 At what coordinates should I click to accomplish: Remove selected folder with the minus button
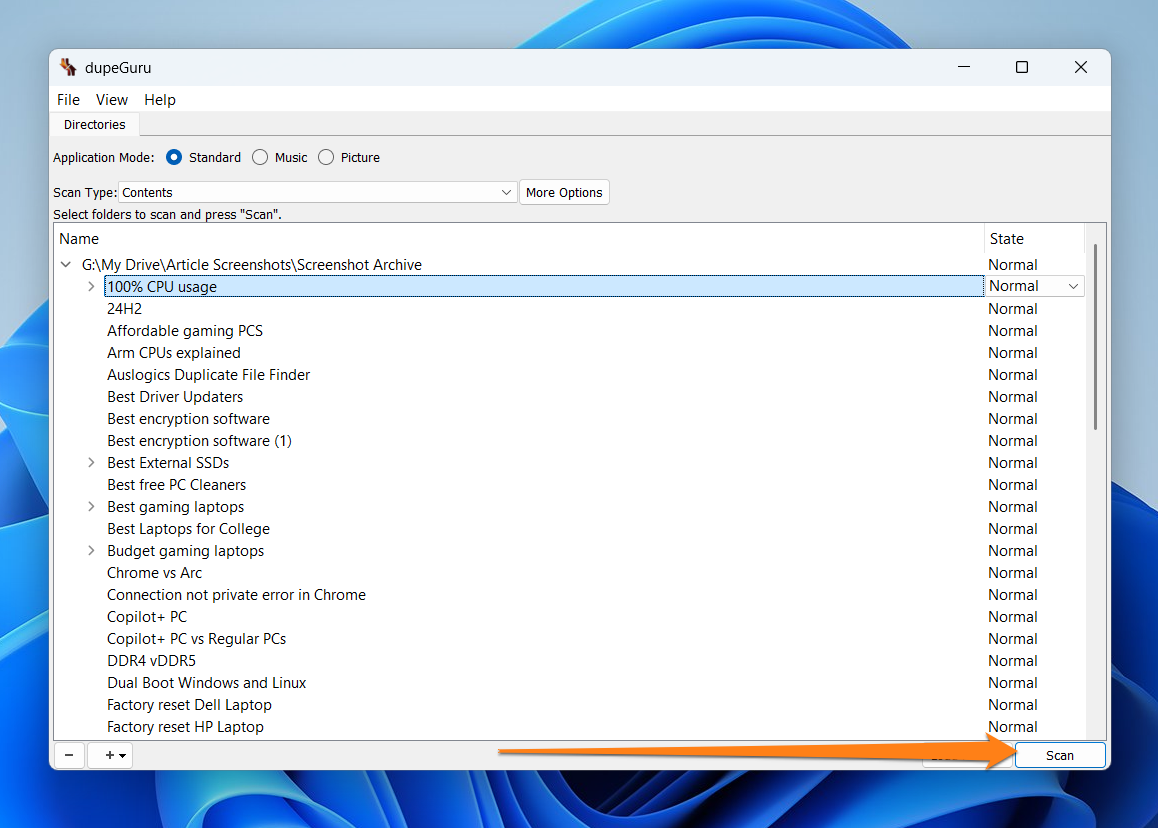pos(68,755)
